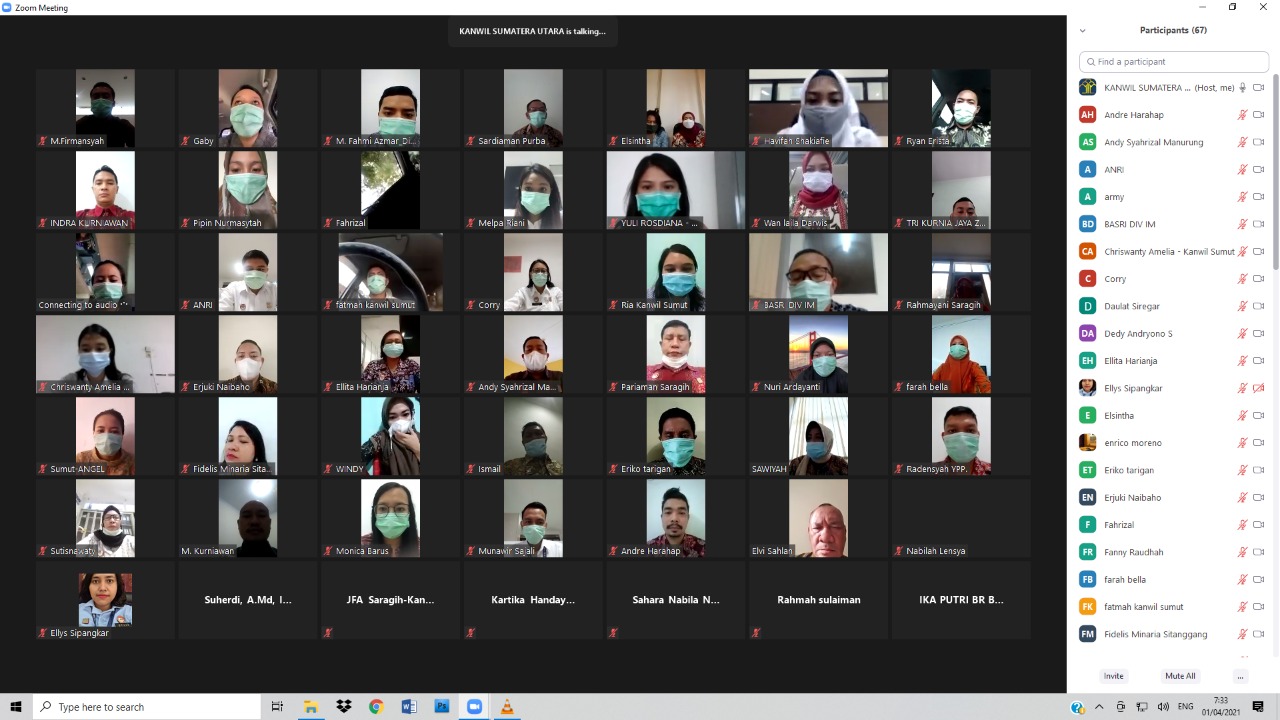
Task: Click the Windows taskbar search box
Action: (x=146, y=707)
